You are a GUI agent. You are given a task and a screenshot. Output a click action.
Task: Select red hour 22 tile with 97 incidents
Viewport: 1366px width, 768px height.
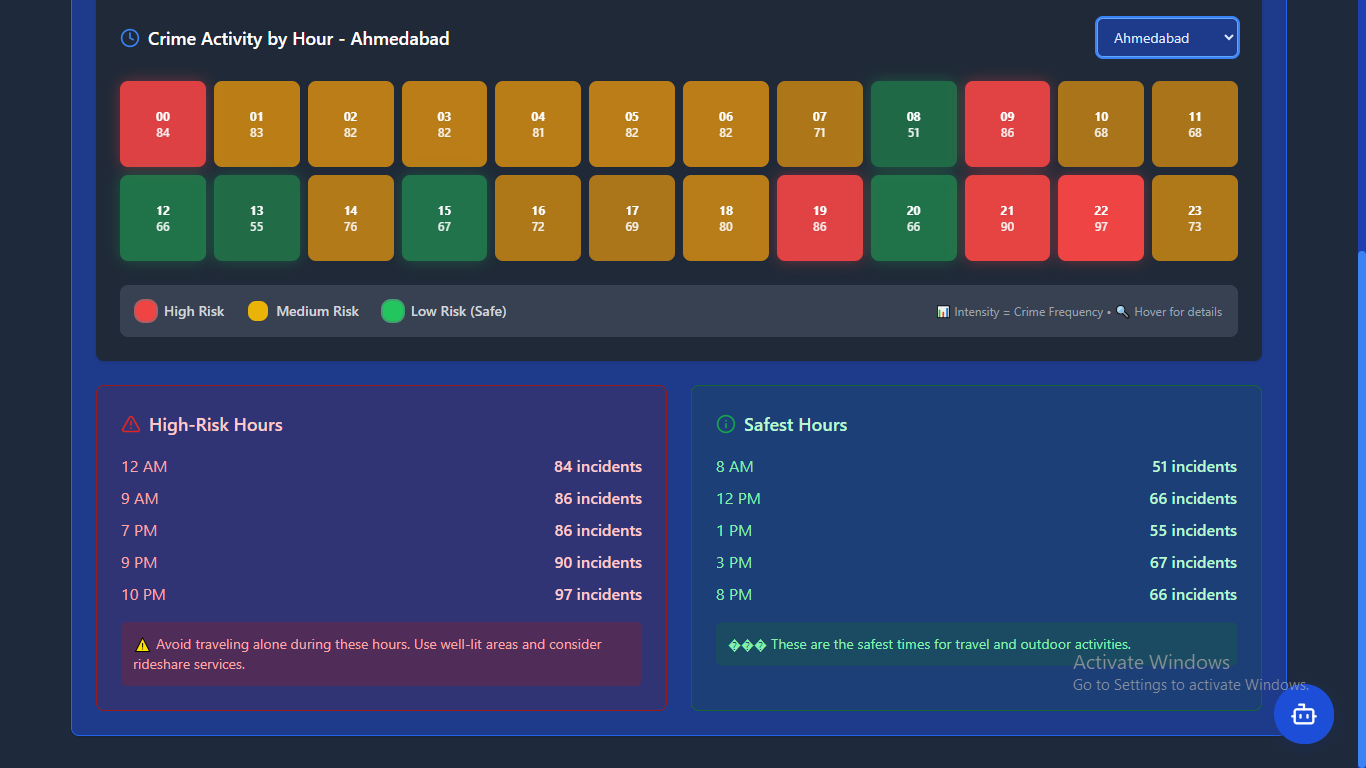1101,218
